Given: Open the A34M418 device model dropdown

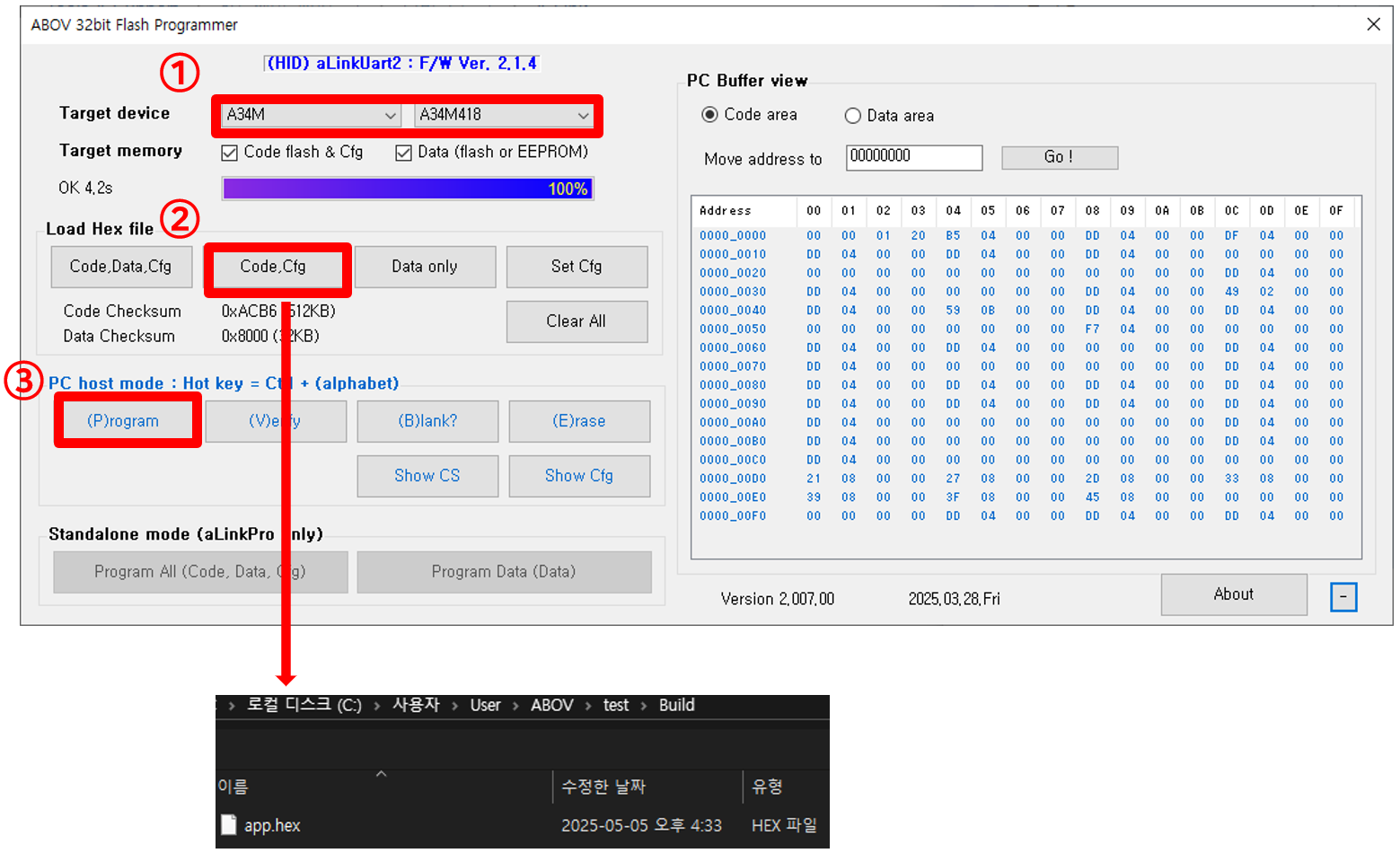Looking at the screenshot, I should (504, 115).
